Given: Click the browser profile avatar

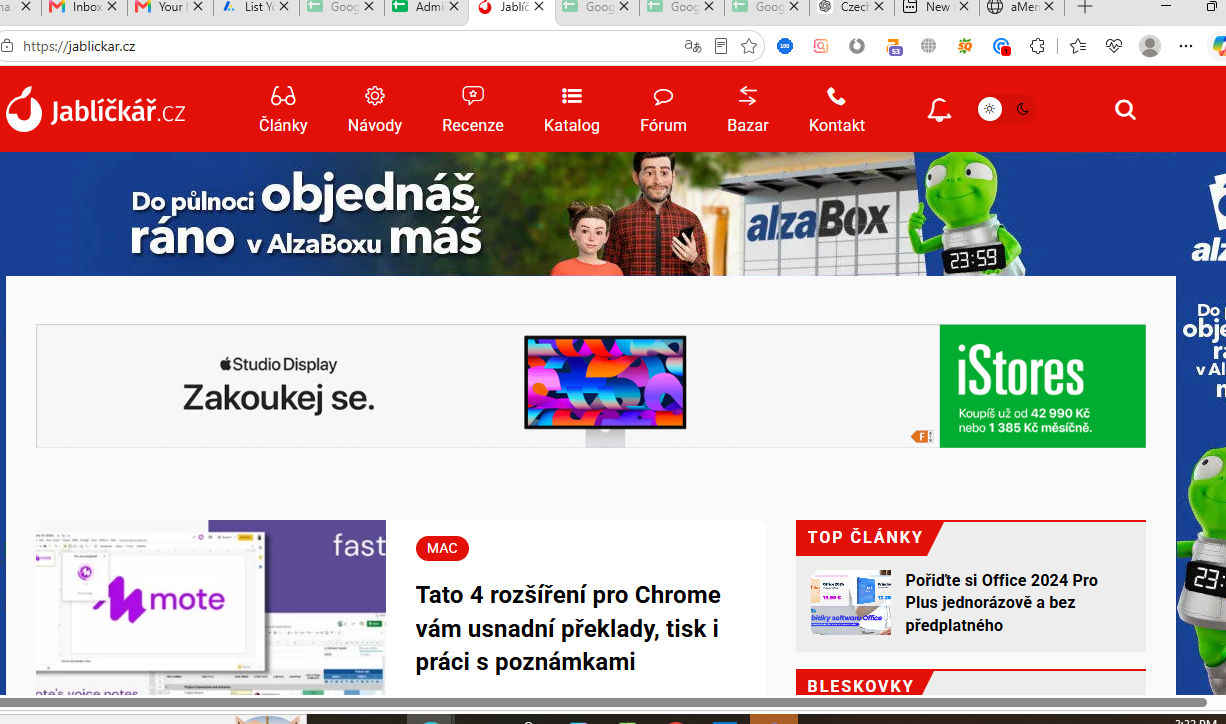Looking at the screenshot, I should [x=1150, y=46].
